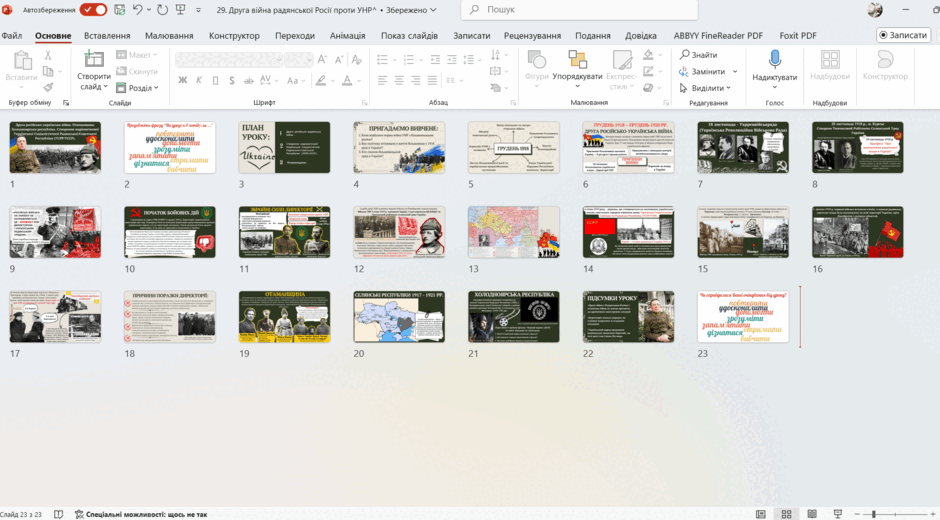940x520 pixels.
Task: Click the Add-ins (Надбудови) icon
Action: [830, 59]
